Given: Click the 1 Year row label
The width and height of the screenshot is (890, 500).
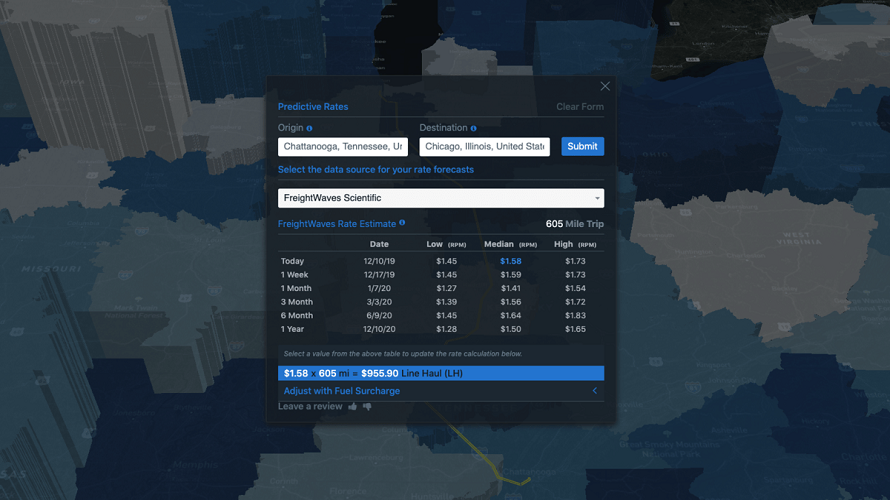Looking at the screenshot, I should (x=292, y=329).
